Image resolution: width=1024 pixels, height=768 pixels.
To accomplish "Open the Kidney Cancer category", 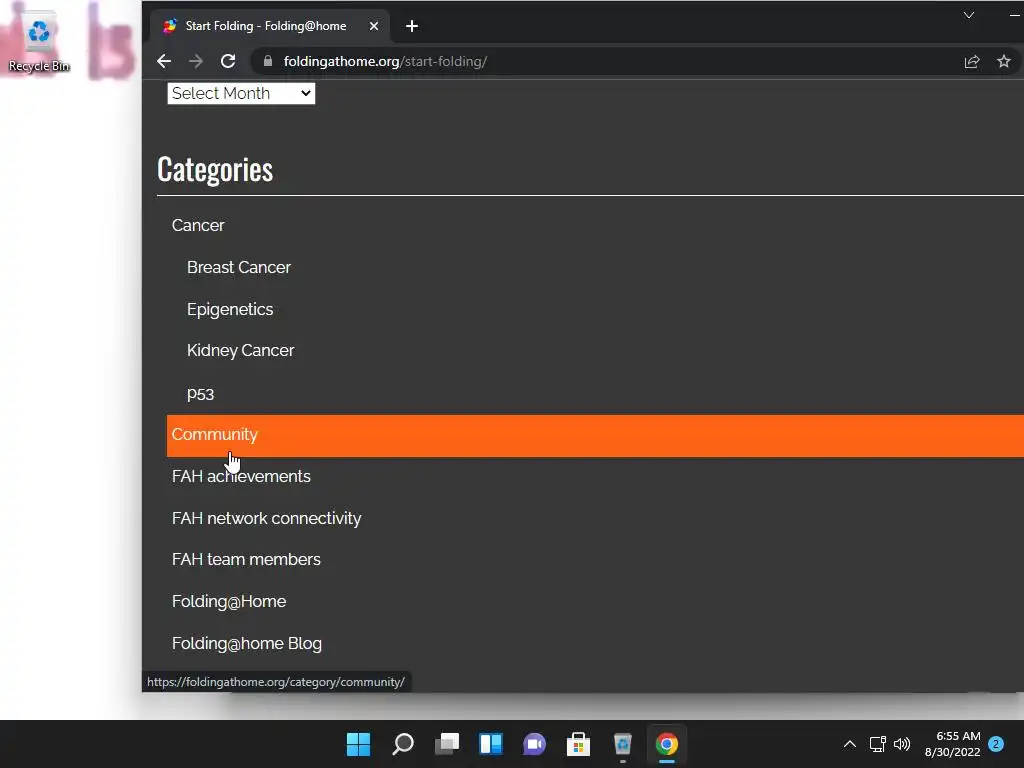I will pos(240,351).
